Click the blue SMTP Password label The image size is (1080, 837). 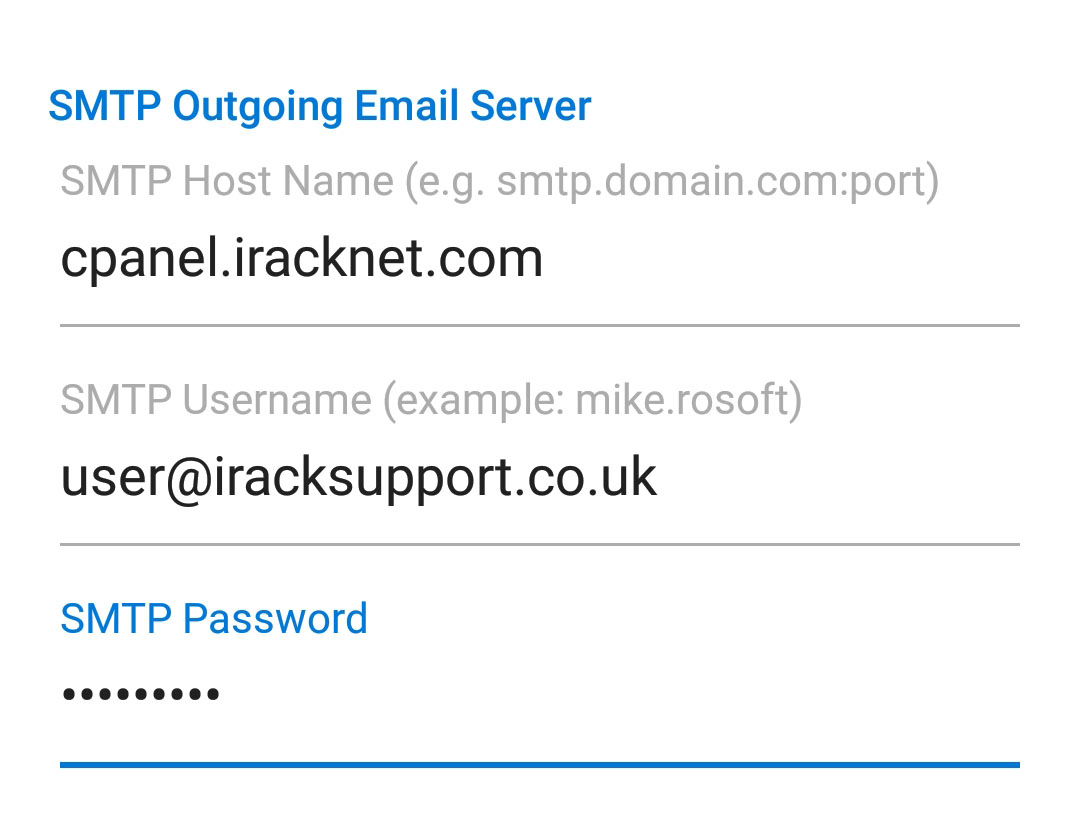214,619
